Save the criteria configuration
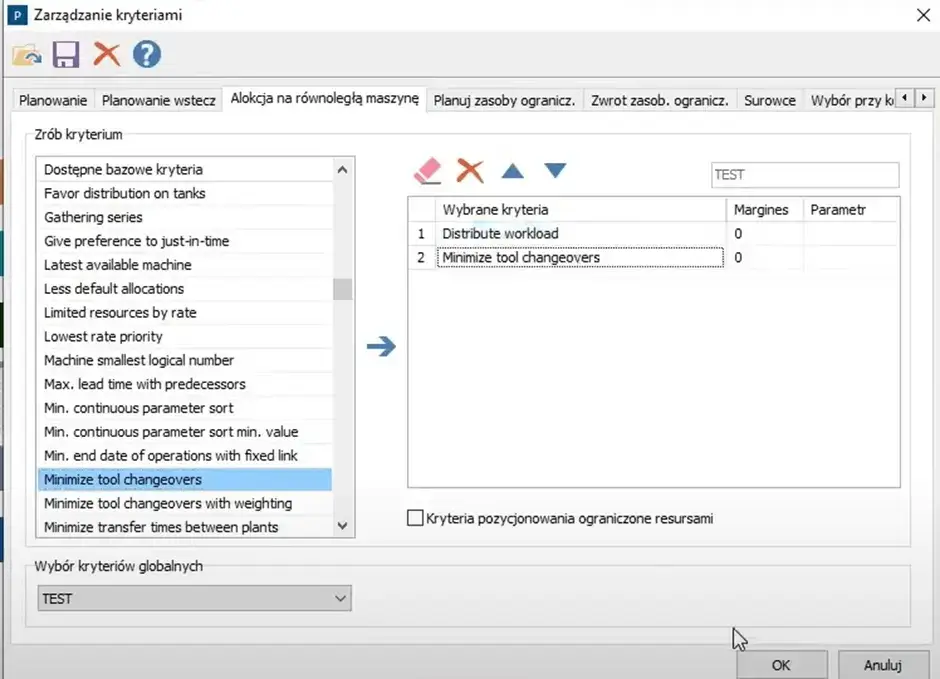 (x=65, y=55)
